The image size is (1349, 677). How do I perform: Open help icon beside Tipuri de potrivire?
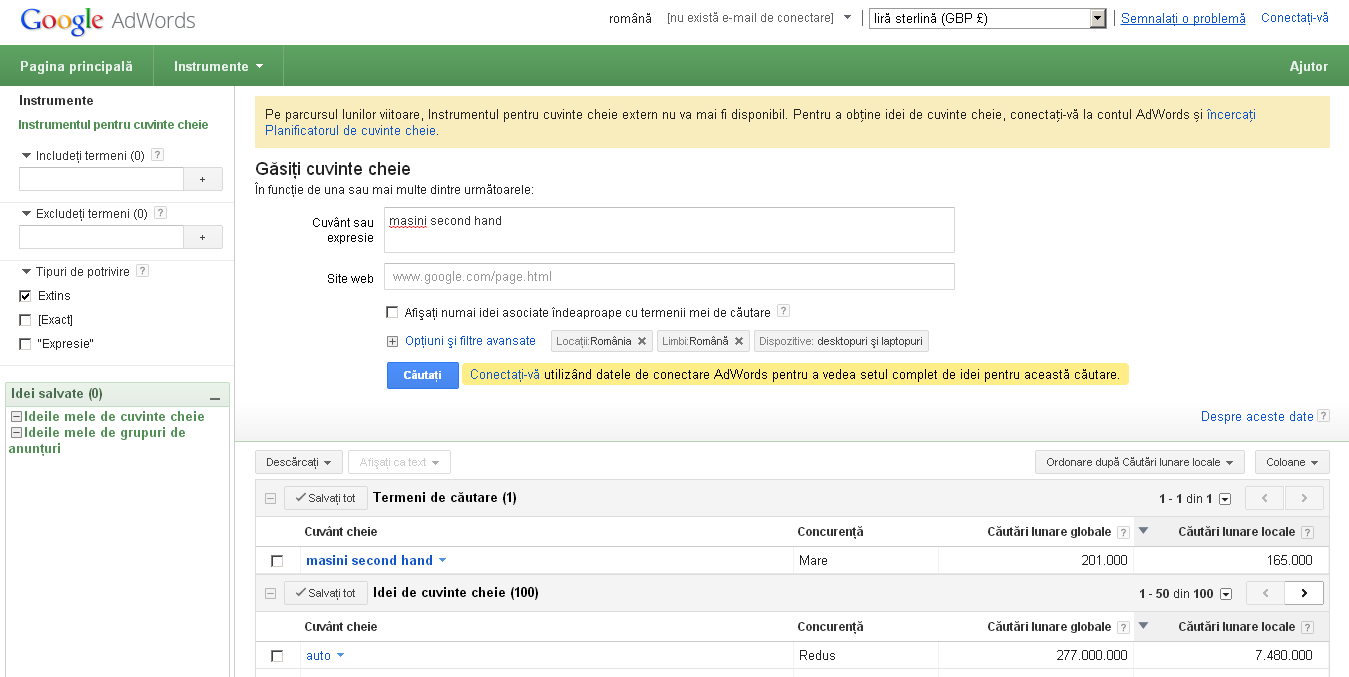pyautogui.click(x=142, y=271)
